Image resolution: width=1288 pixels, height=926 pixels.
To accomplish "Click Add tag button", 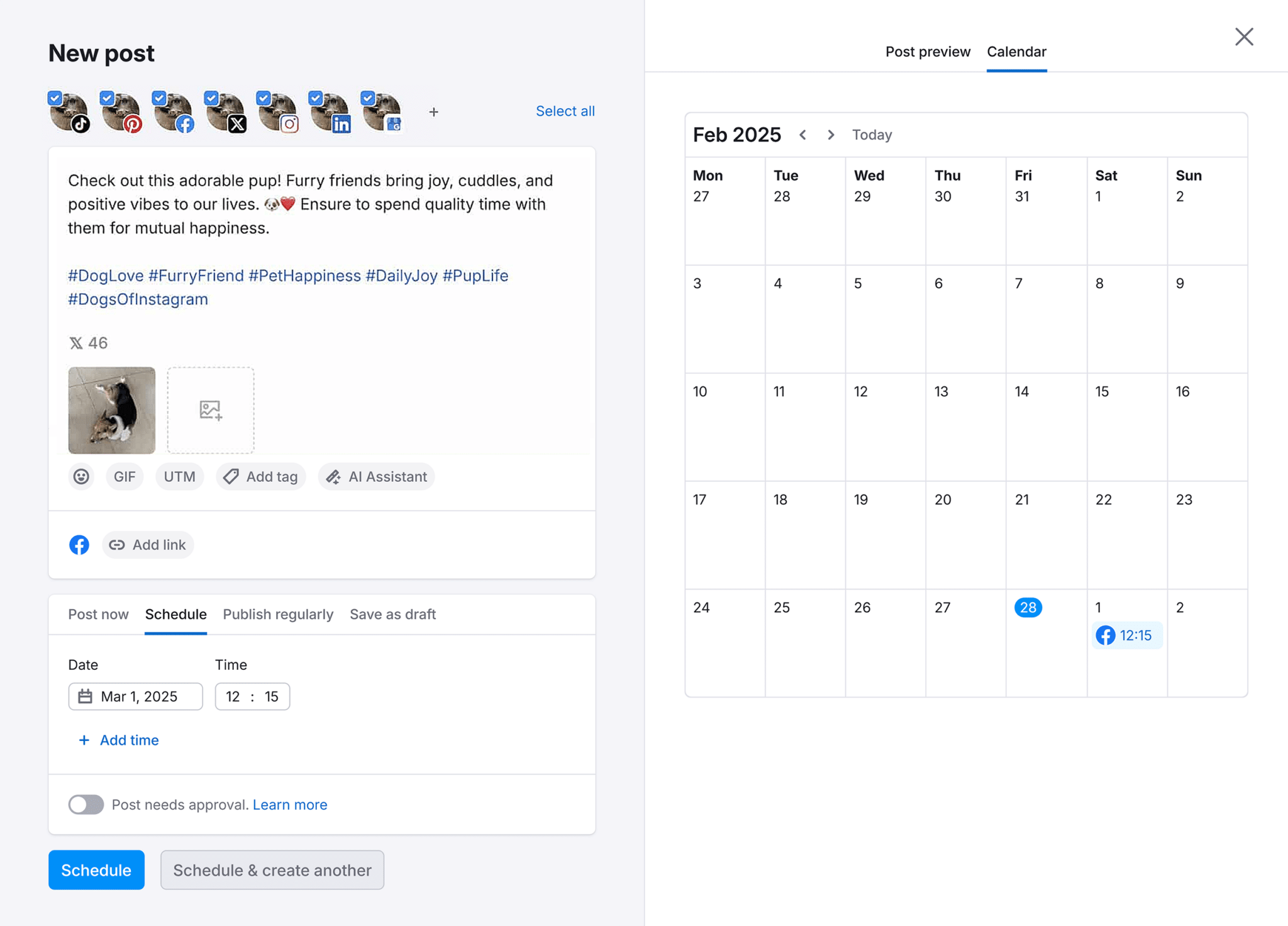I will tap(260, 477).
